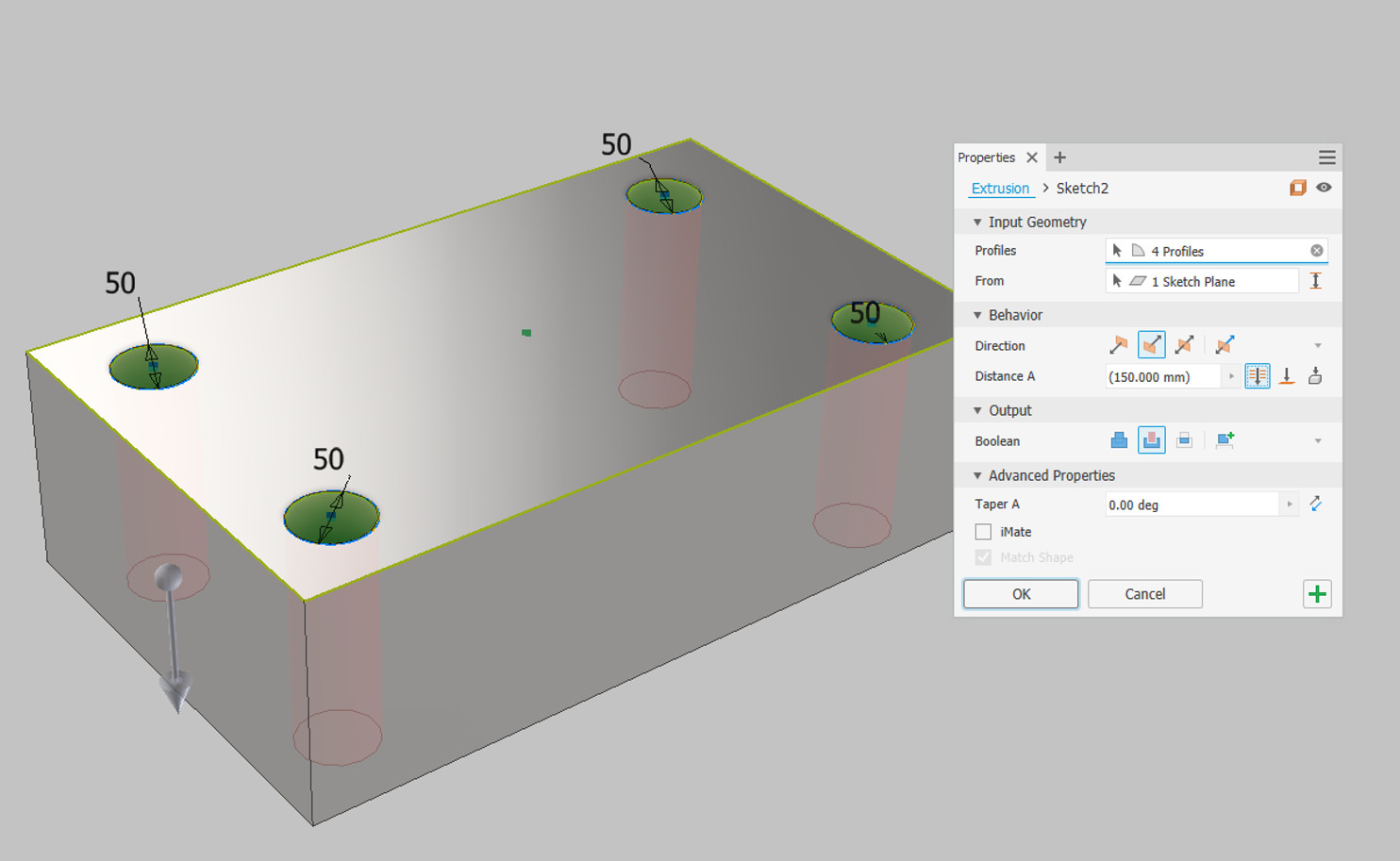Click the Cancel button
The image size is (1400, 861).
click(1145, 594)
